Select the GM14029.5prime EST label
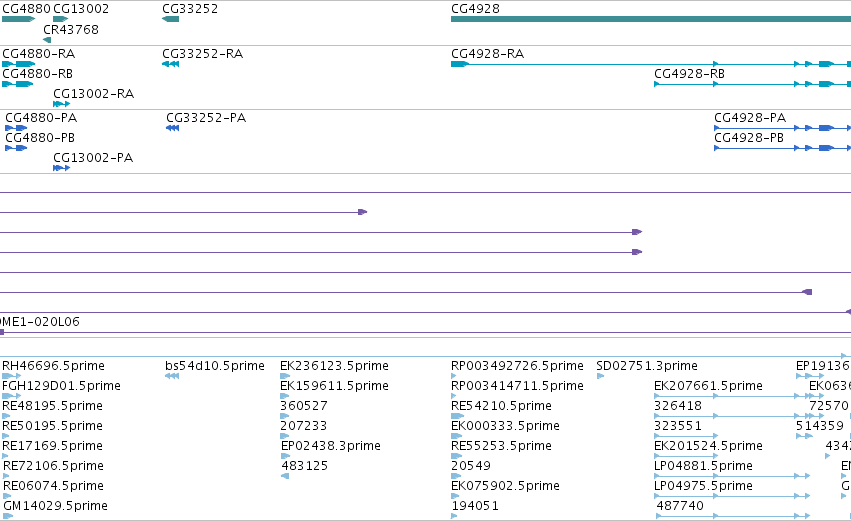851x521 pixels. tap(55, 505)
